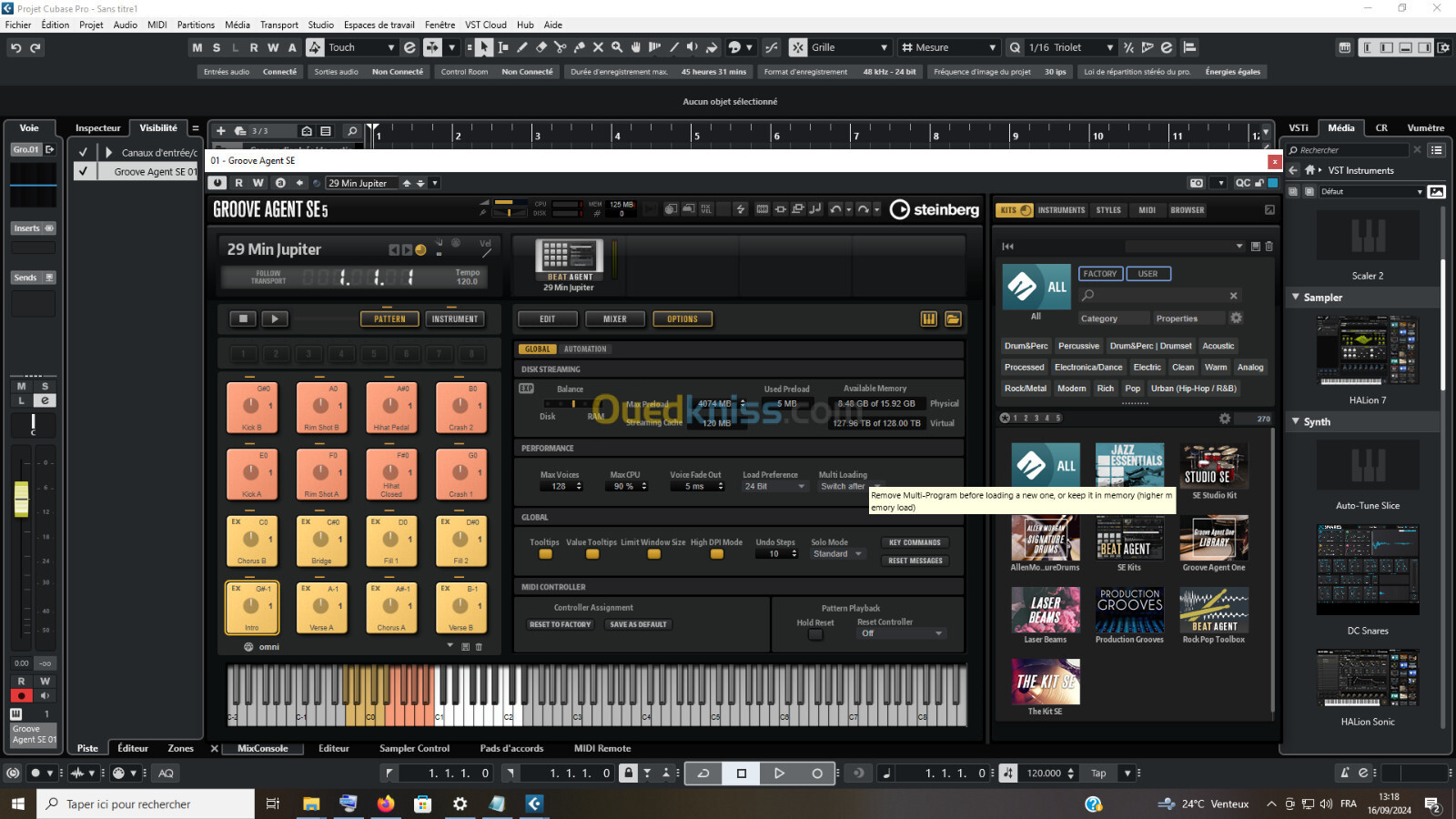Click the KEY COMMANDS button
This screenshot has height=819, width=1456.
point(915,542)
